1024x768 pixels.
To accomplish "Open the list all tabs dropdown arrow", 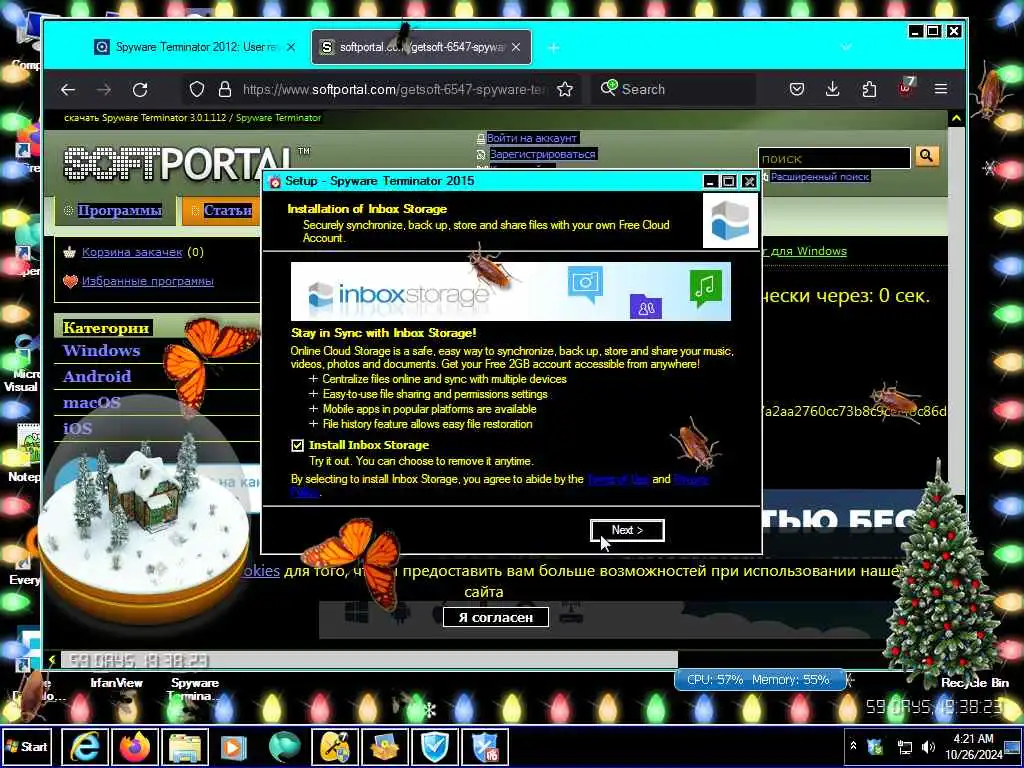I will coord(846,47).
